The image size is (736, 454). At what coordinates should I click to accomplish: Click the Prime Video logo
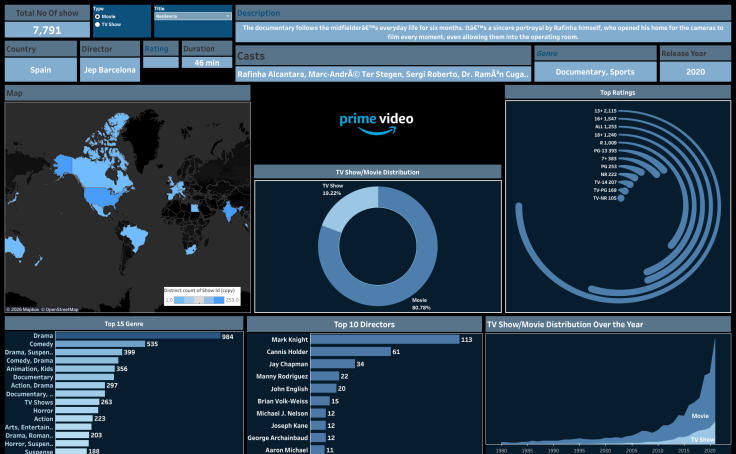click(x=376, y=122)
